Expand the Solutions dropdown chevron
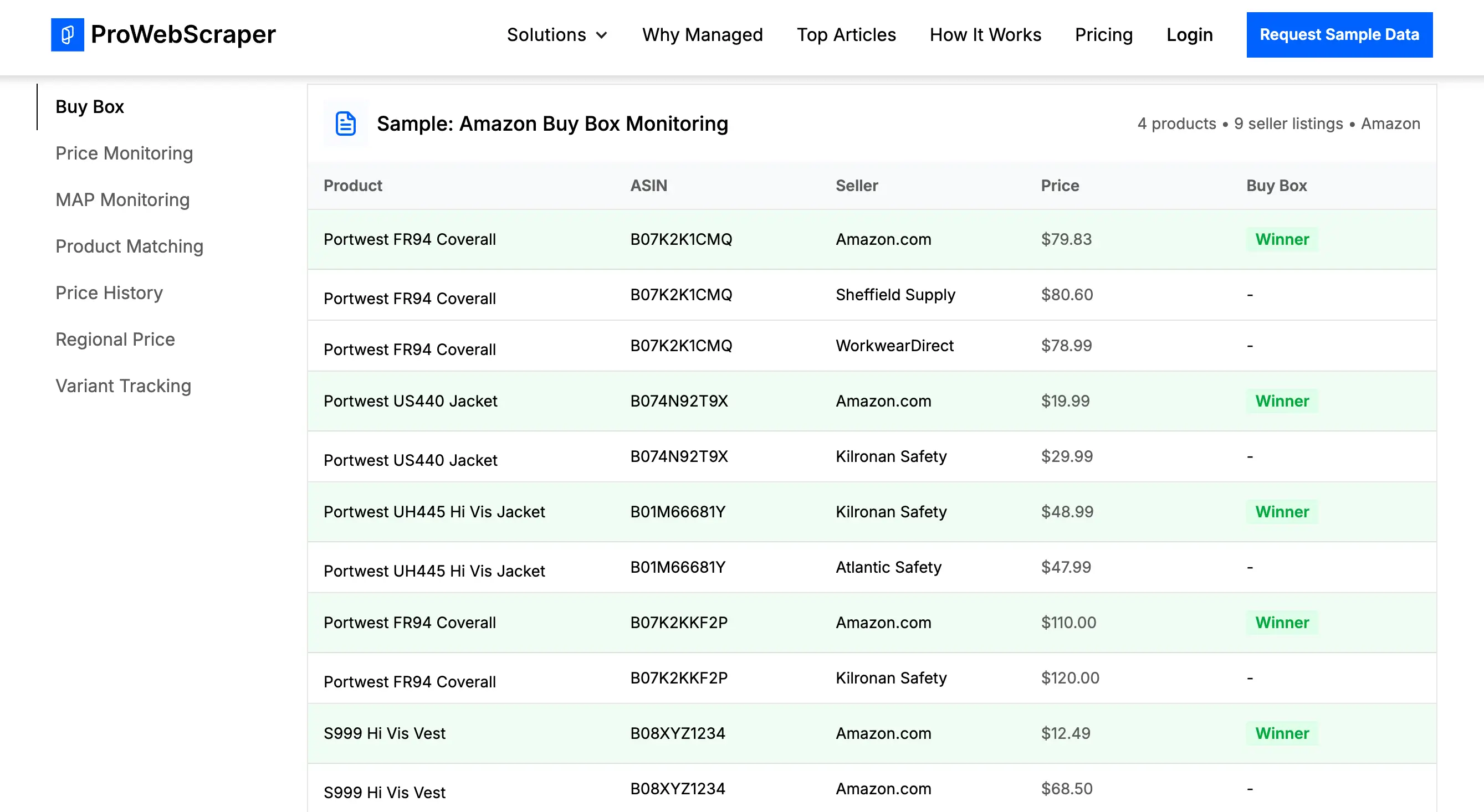1484x812 pixels. 601,35
